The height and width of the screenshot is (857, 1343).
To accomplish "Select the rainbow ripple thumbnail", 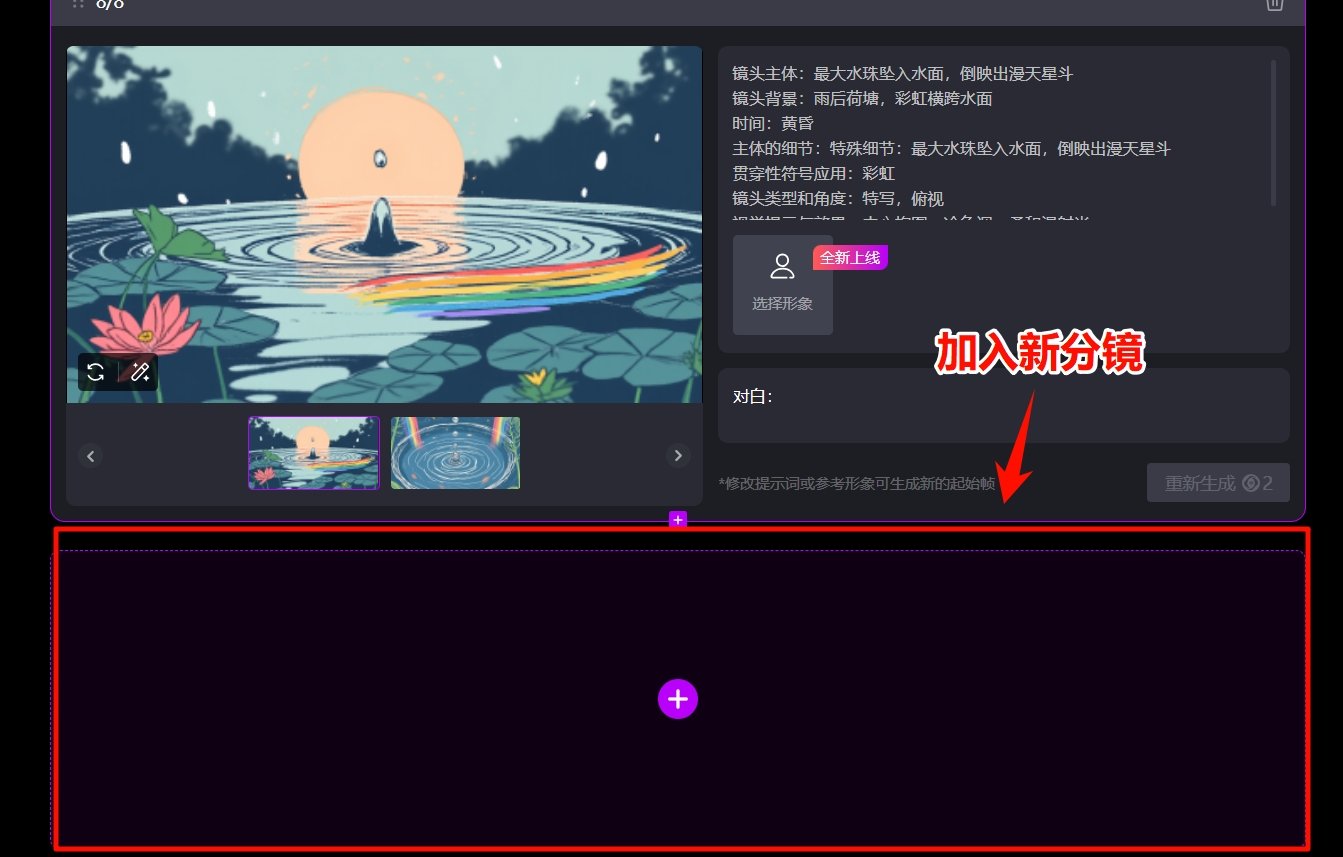I will click(x=456, y=453).
